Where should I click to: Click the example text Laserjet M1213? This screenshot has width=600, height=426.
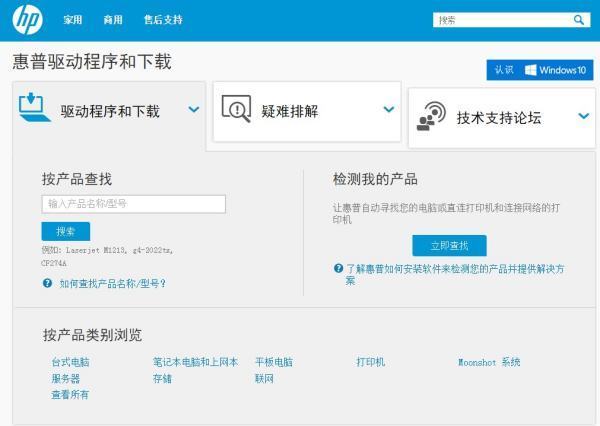95,250
